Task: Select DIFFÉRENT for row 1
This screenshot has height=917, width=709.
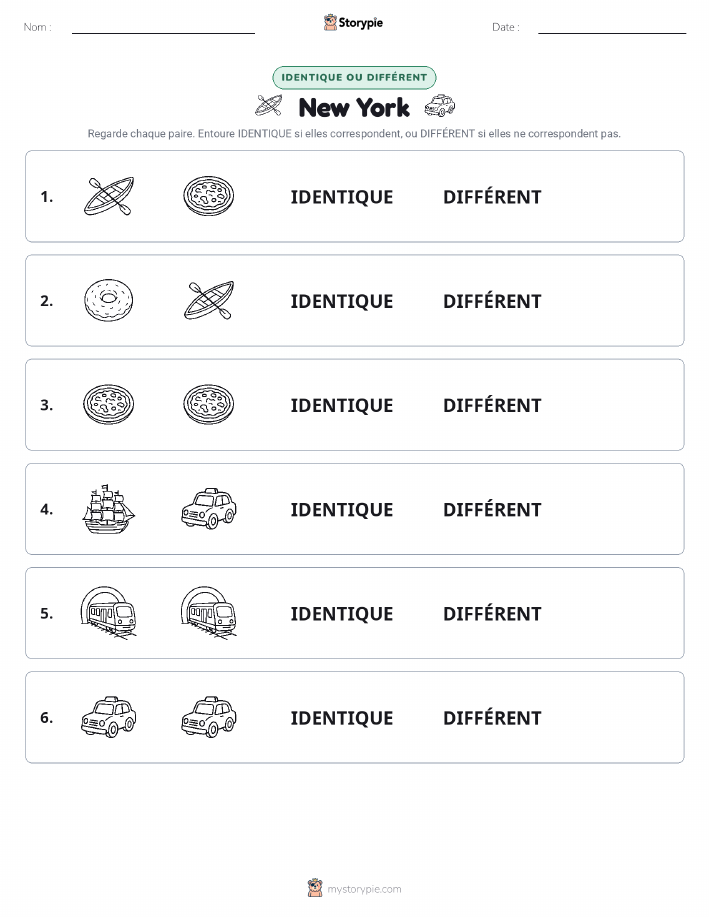Action: 492,197
